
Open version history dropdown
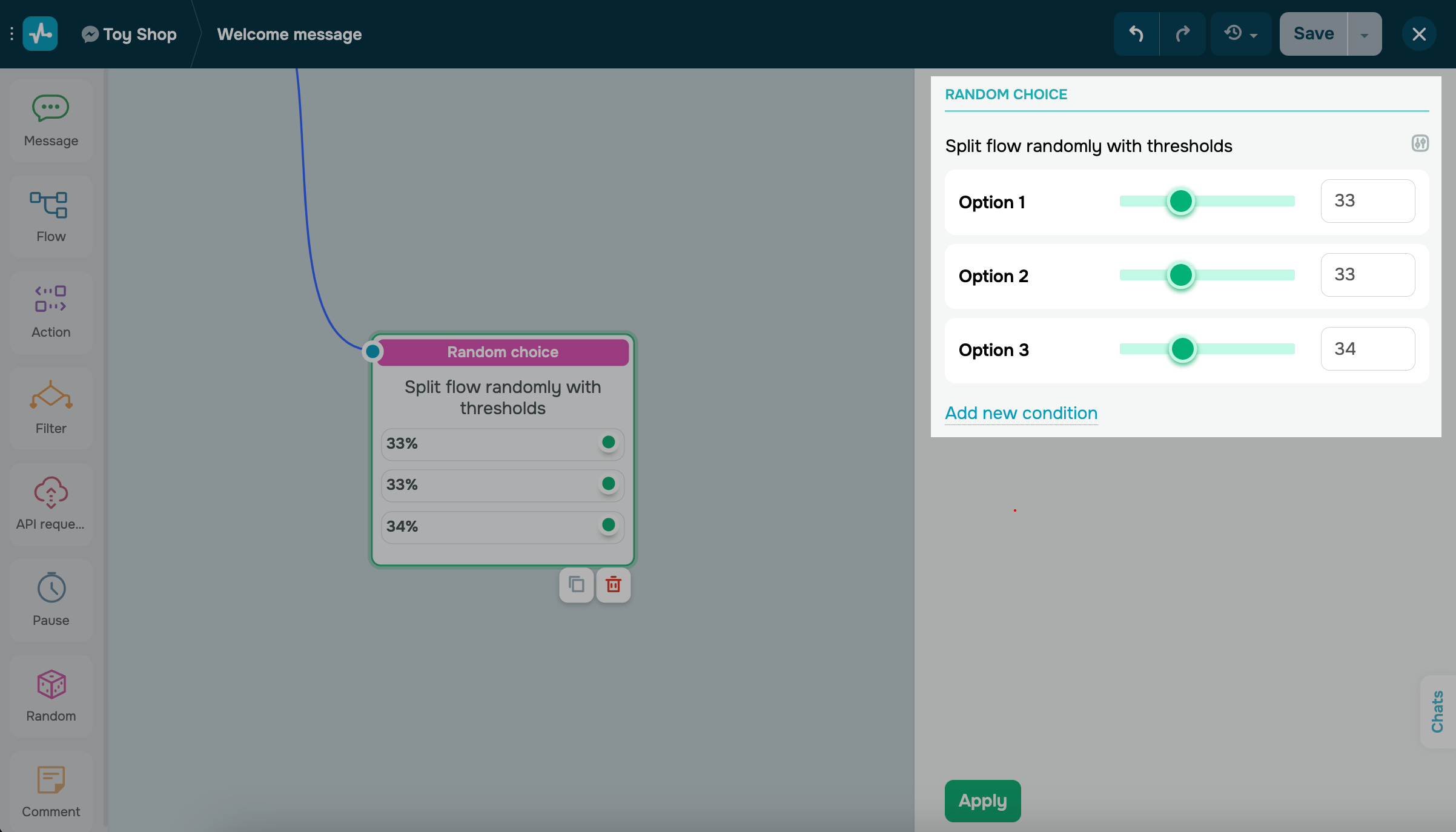[1240, 34]
